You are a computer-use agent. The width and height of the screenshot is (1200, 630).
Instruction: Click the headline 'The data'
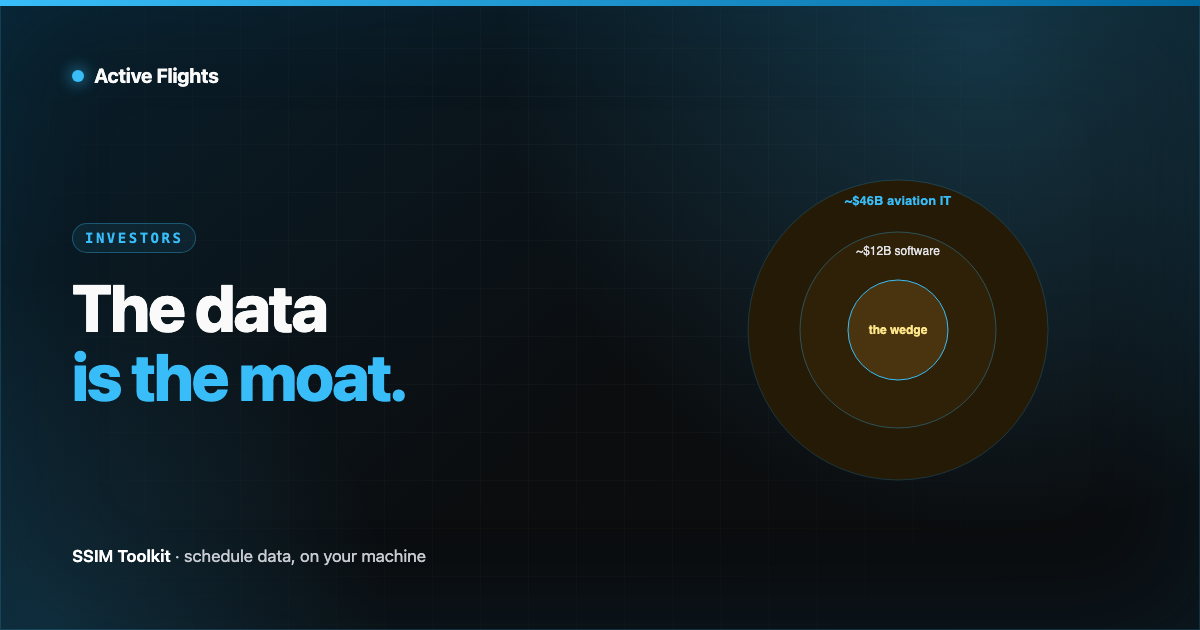[200, 309]
